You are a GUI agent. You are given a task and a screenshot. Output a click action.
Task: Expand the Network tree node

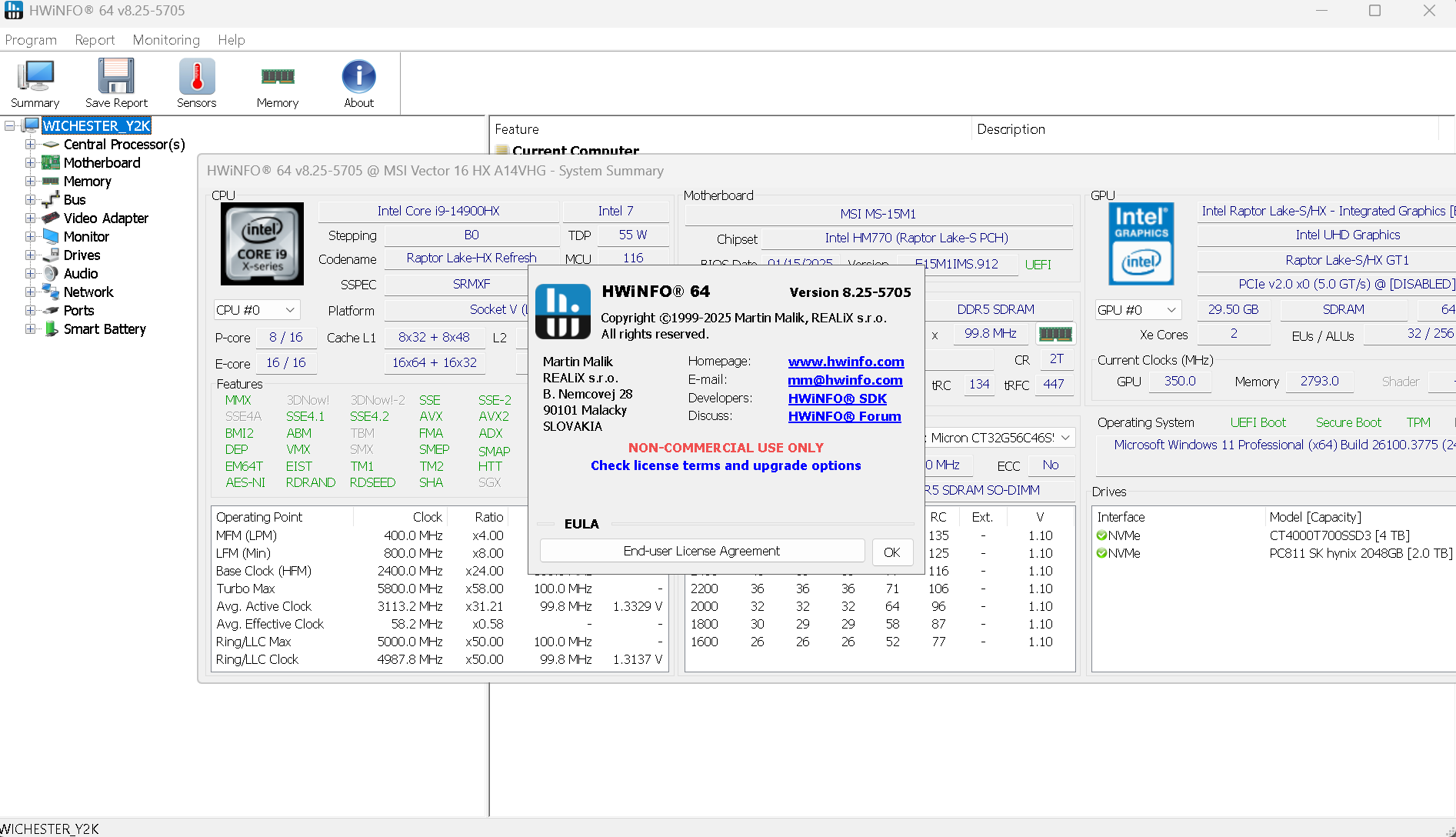pyautogui.click(x=30, y=292)
